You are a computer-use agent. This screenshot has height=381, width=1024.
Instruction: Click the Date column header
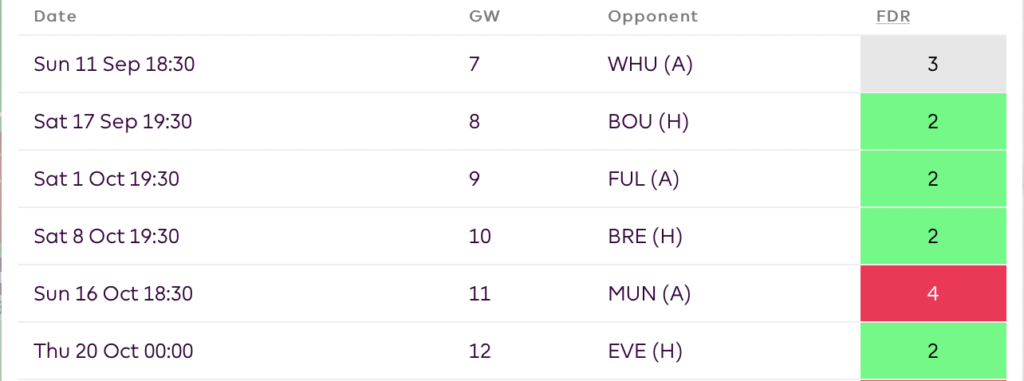pyautogui.click(x=55, y=16)
